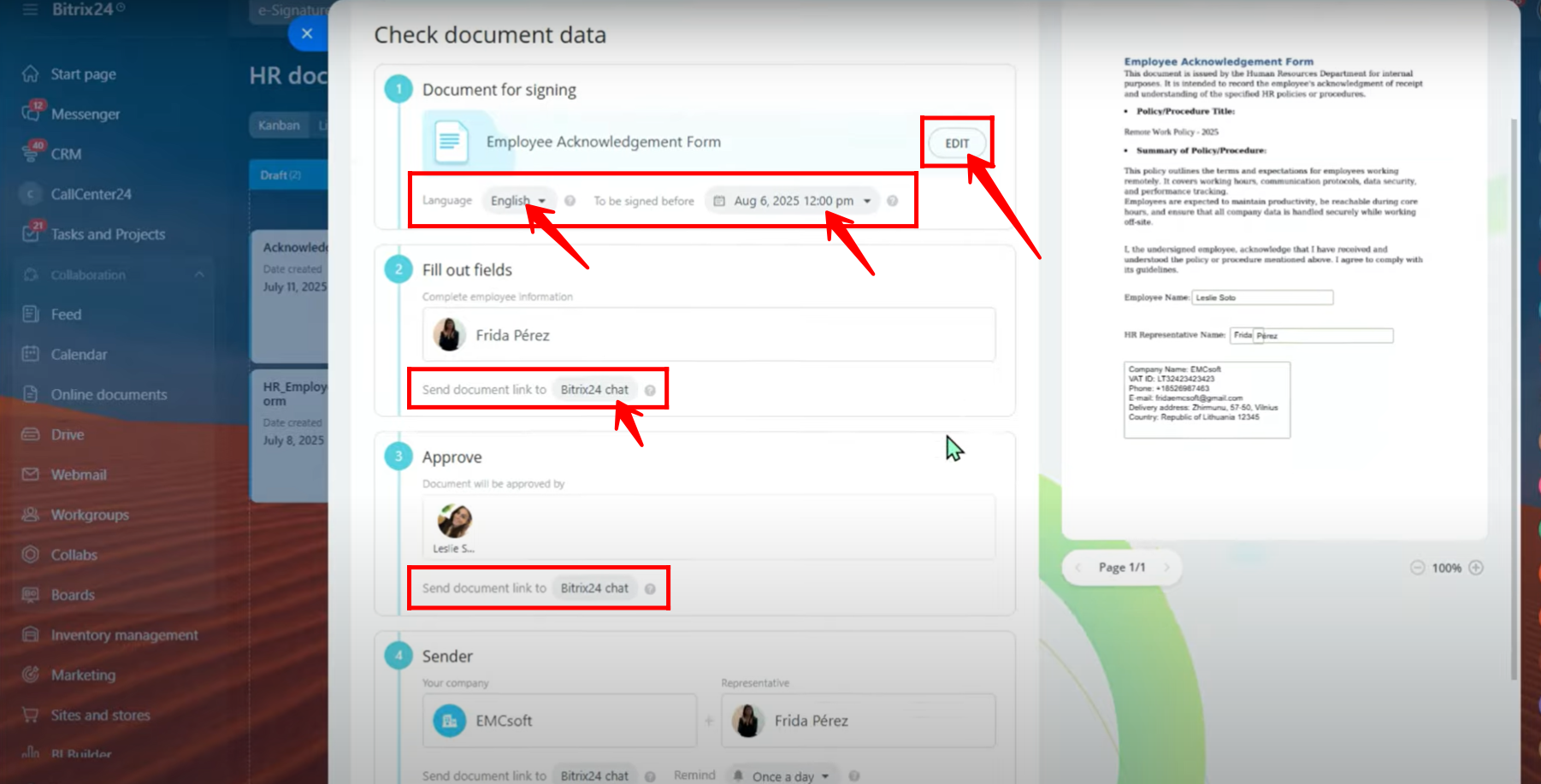The height and width of the screenshot is (784, 1541).
Task: Click the Bitrix24 logo
Action: click(88, 9)
